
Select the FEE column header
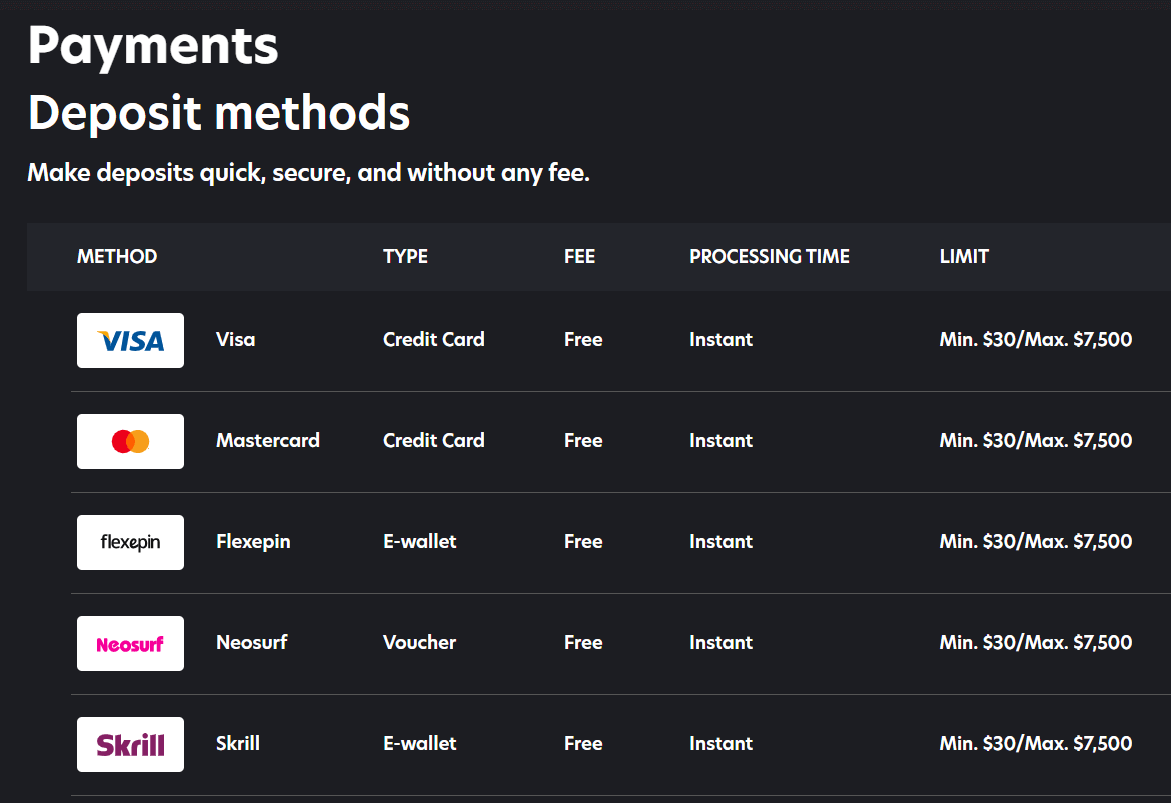[580, 256]
